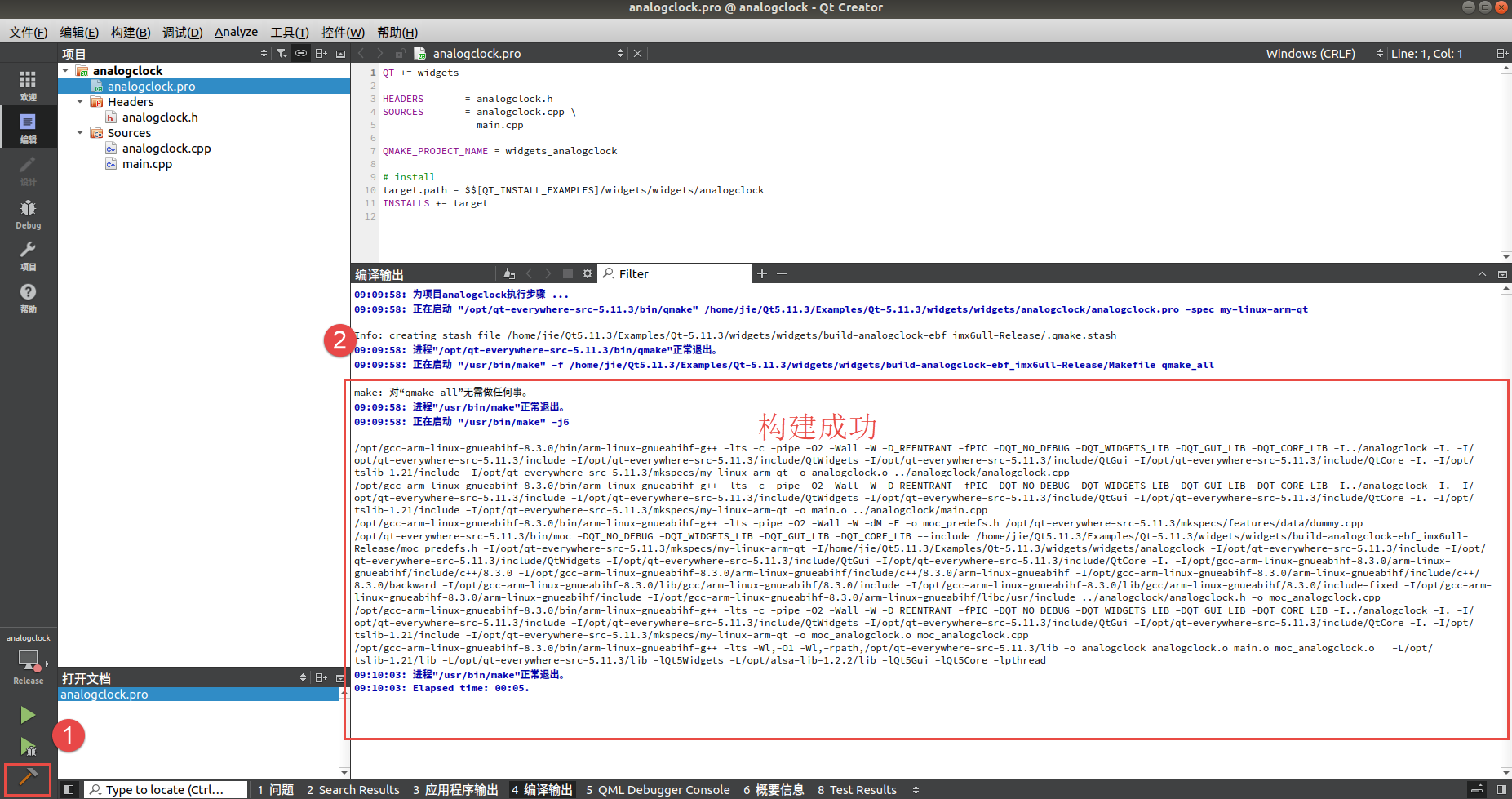Open the 帮助 (Help) mode

pyautogui.click(x=28, y=297)
